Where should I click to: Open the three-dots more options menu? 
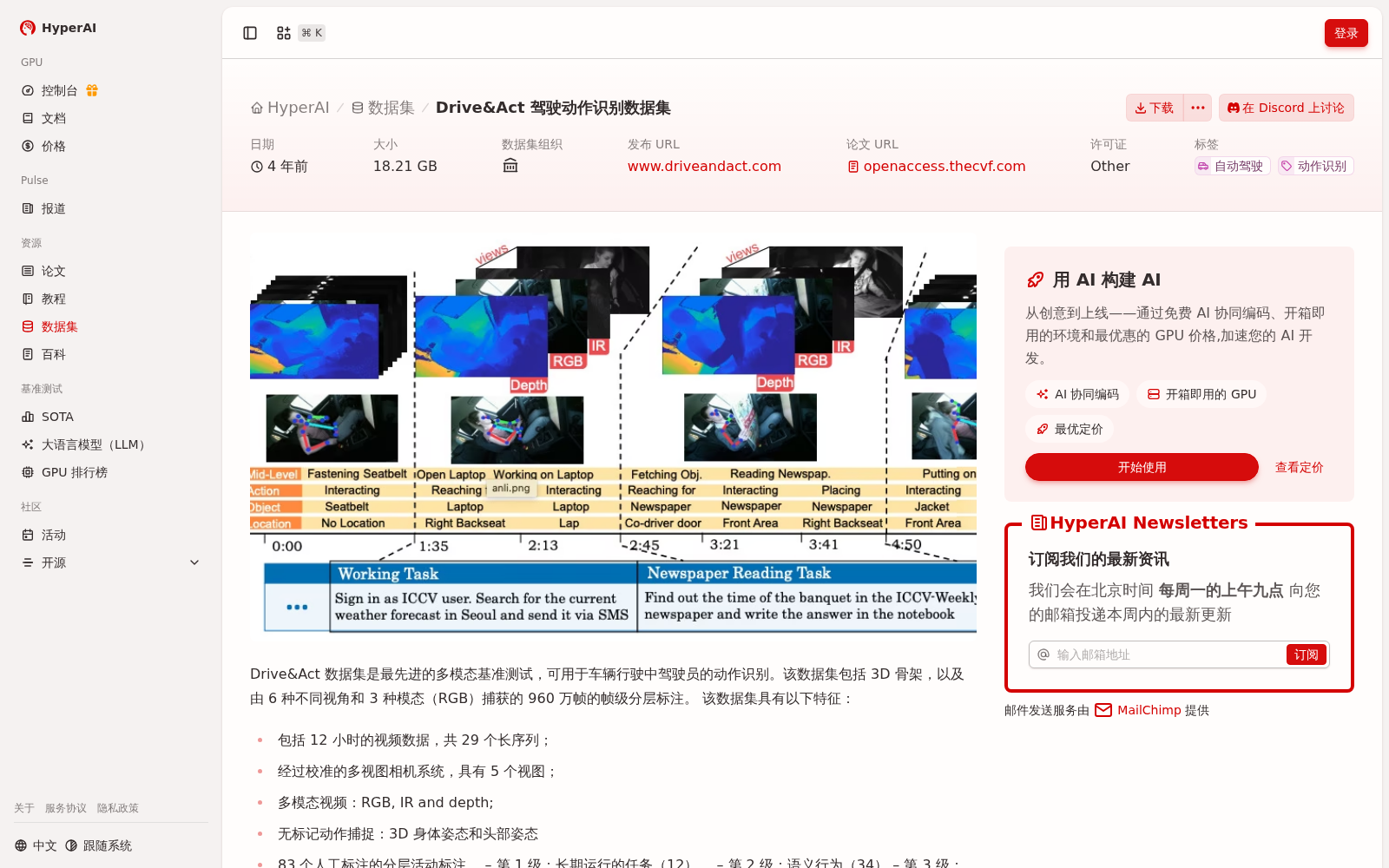coord(1198,108)
